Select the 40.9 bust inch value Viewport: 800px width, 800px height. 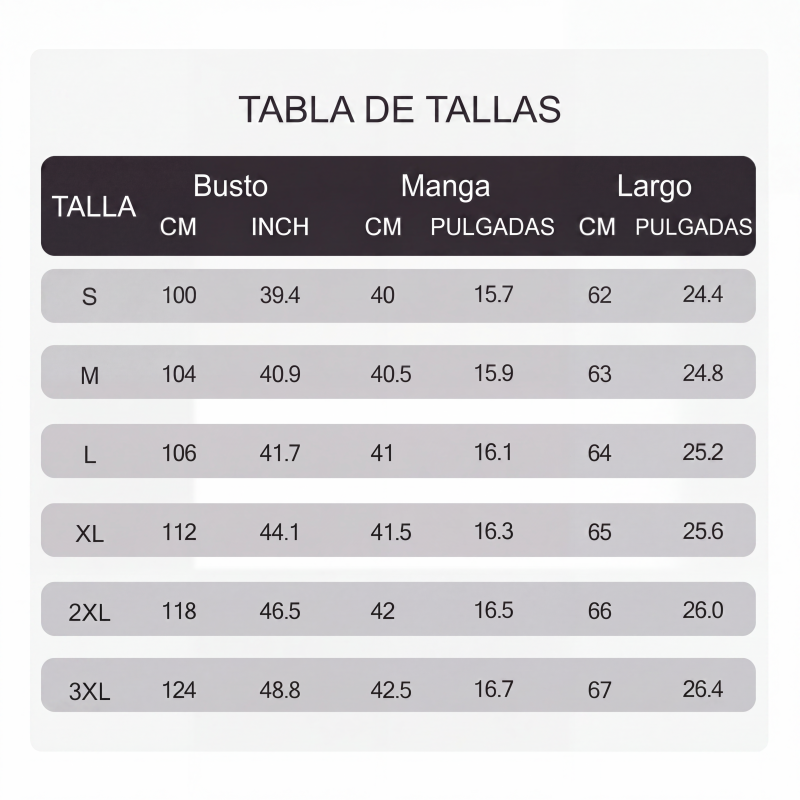tap(280, 374)
